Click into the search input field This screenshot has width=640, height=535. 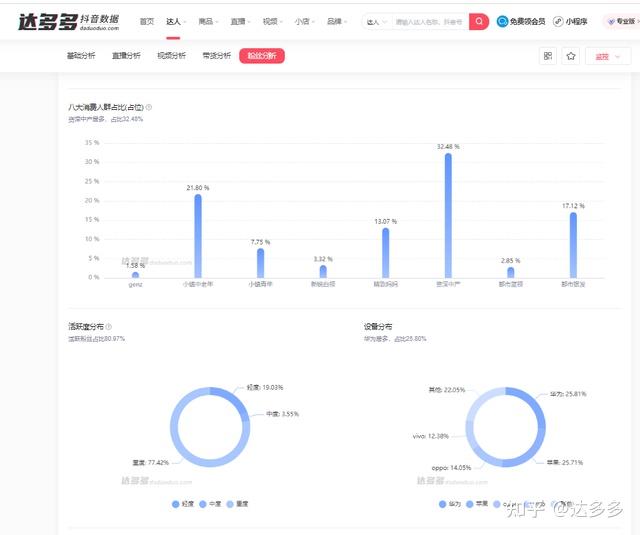click(x=429, y=22)
